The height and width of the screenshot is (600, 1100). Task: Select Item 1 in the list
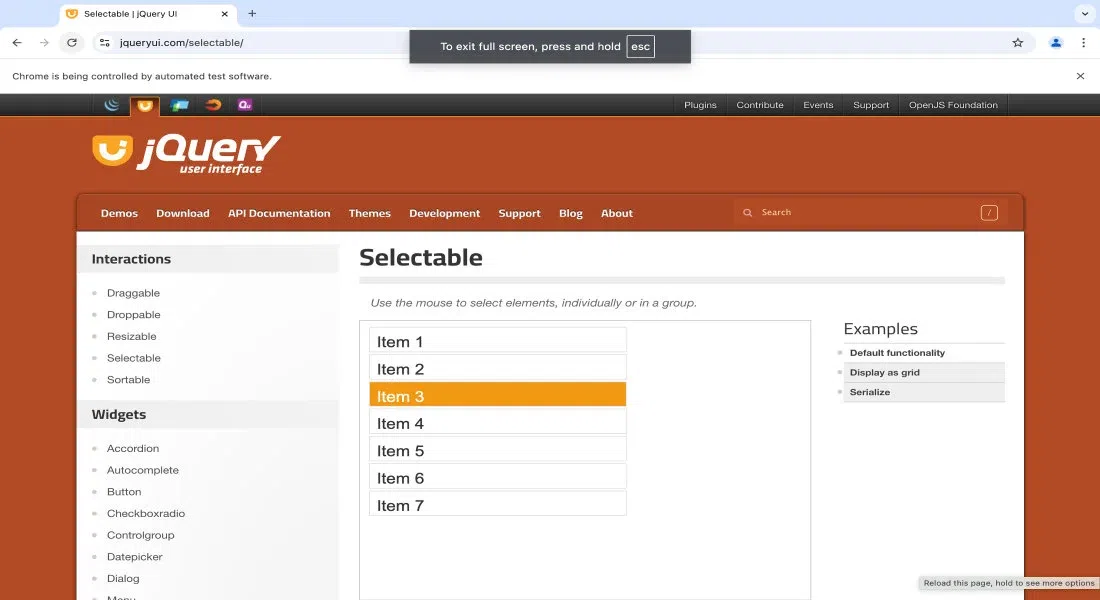click(x=497, y=340)
